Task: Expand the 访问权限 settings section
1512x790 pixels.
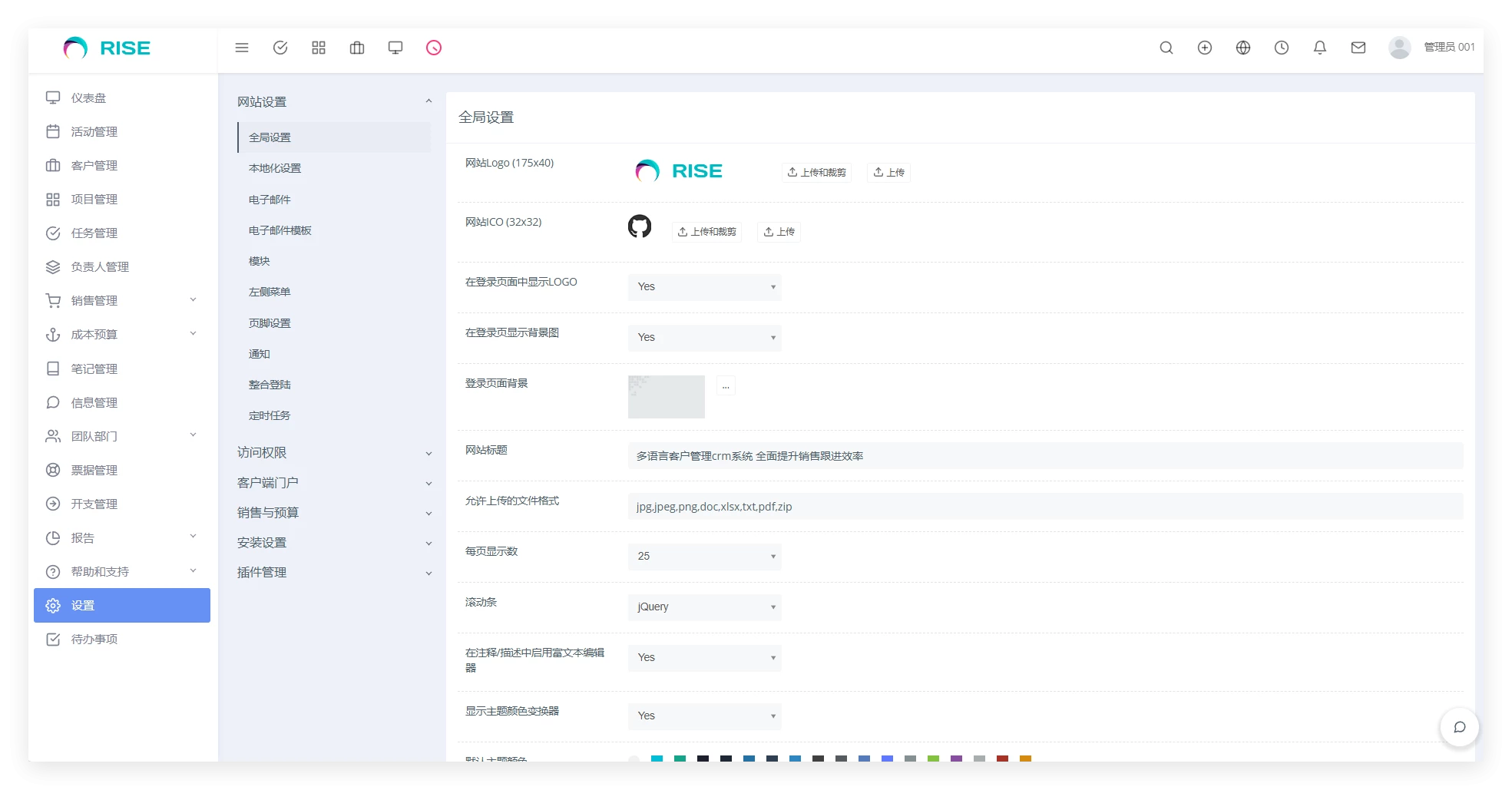Action: click(334, 453)
